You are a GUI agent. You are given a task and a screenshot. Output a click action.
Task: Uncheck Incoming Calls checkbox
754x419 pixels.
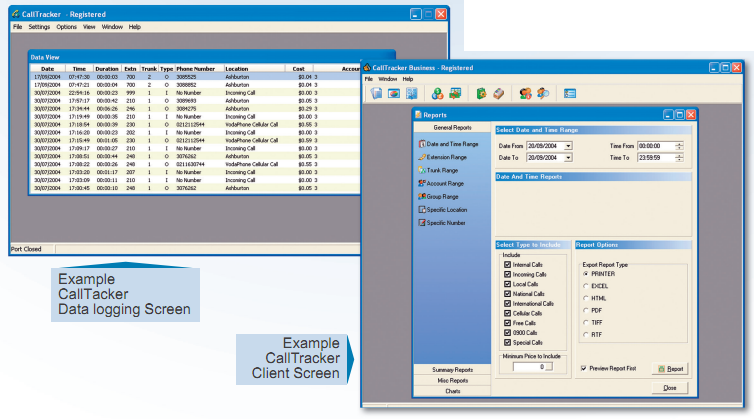507,274
